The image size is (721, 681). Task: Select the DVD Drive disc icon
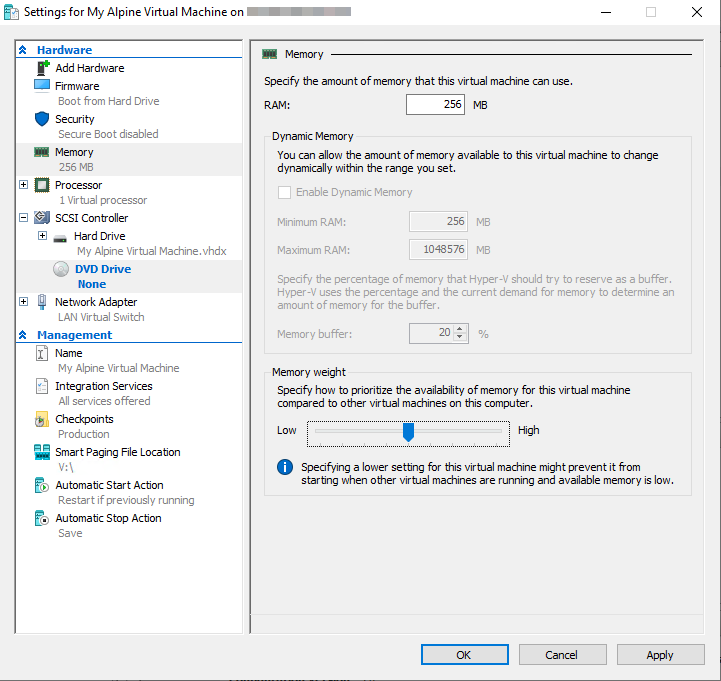tap(61, 269)
